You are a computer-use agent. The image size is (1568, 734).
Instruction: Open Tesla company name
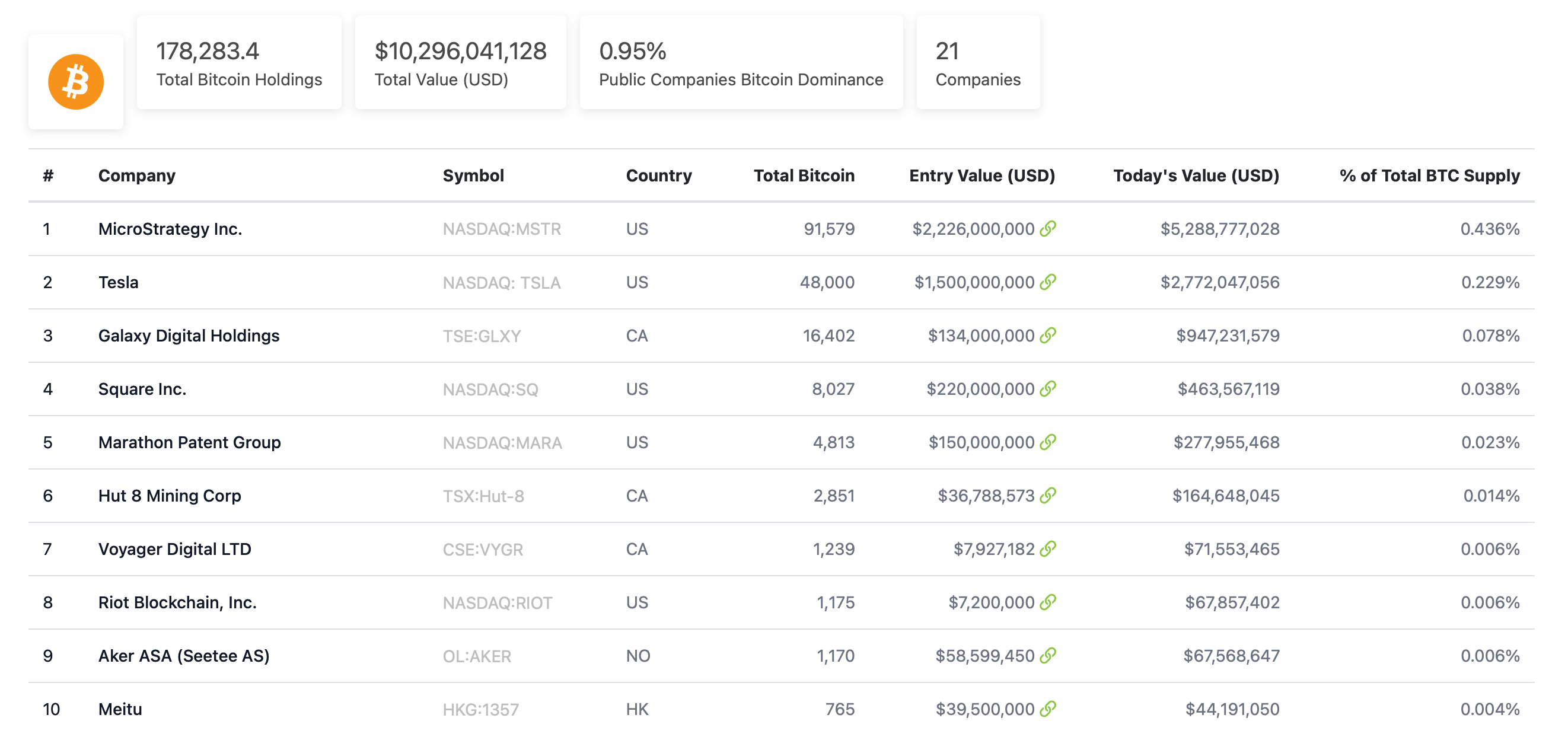(119, 282)
